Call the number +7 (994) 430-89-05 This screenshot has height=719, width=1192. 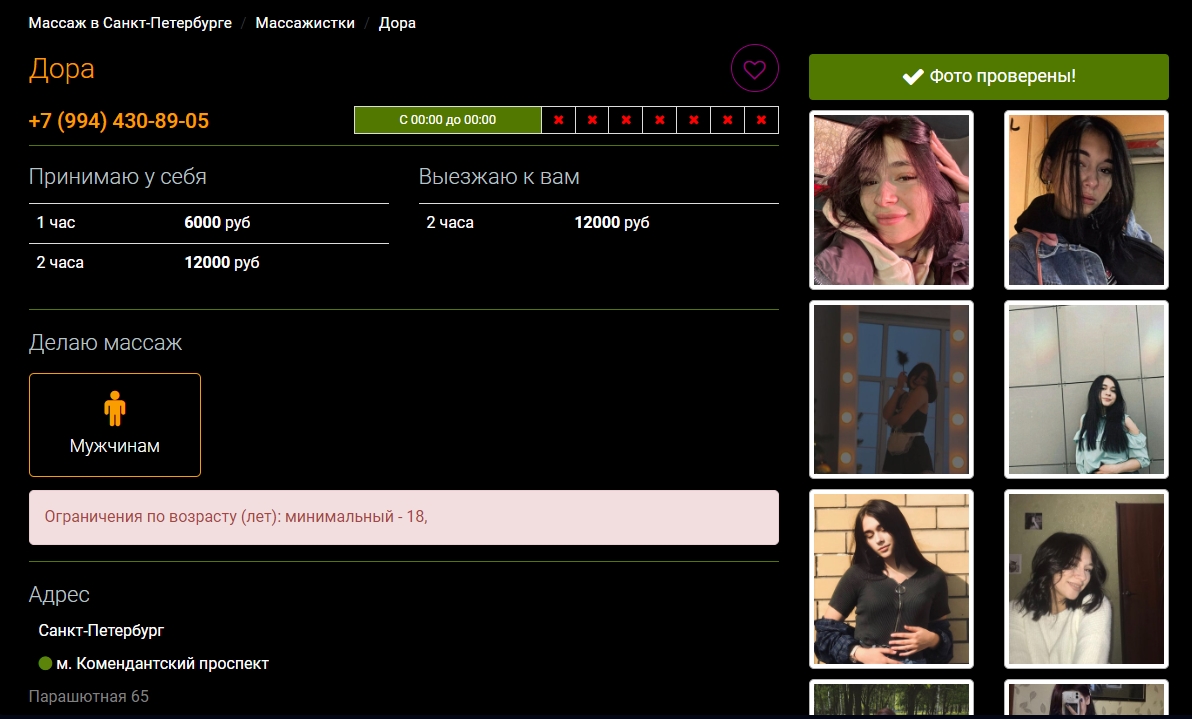tap(119, 121)
